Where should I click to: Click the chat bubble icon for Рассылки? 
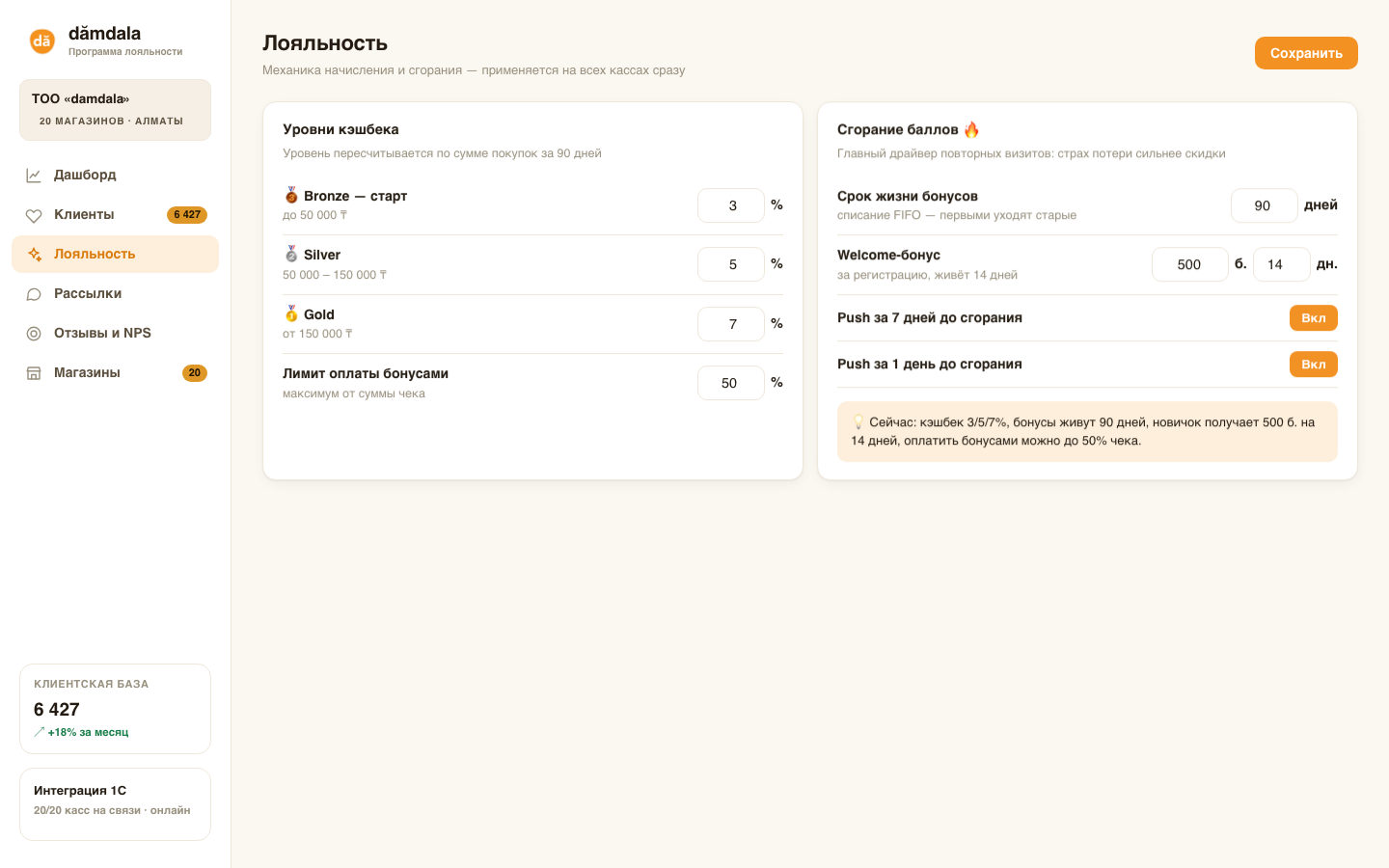tap(34, 294)
